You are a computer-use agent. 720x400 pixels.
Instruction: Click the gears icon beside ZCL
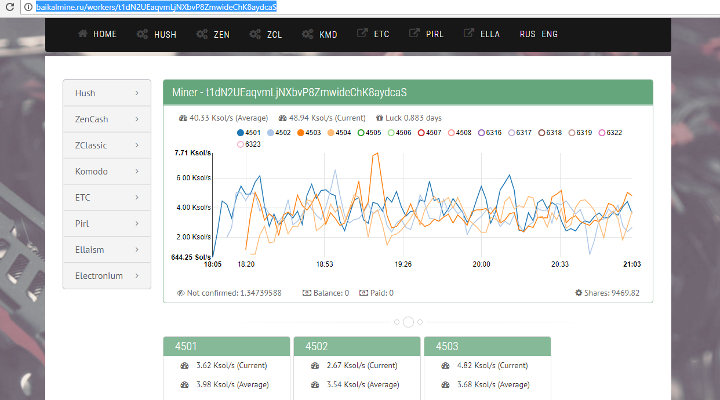coord(255,34)
